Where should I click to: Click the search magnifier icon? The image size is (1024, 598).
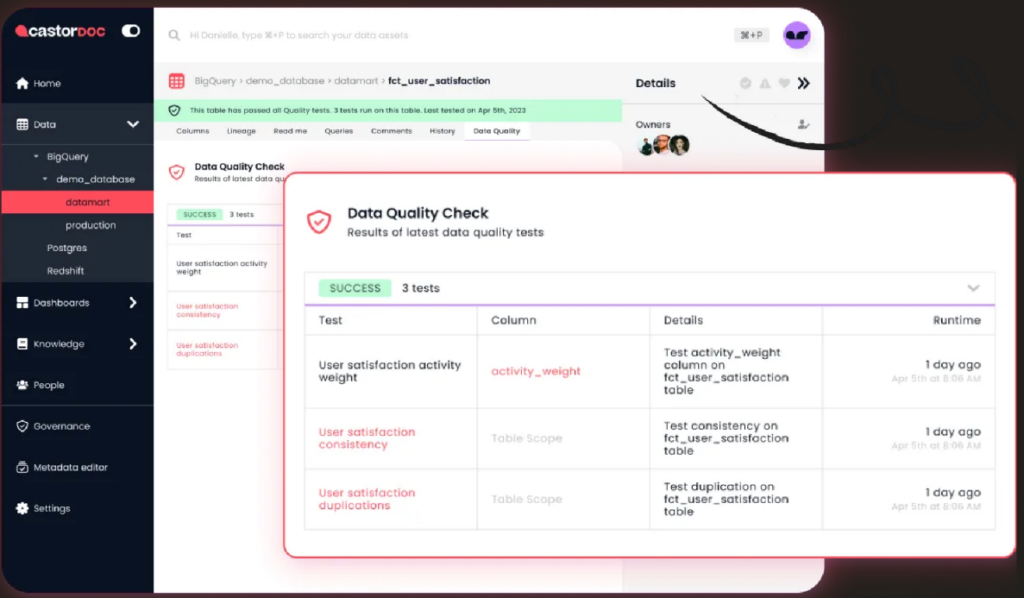pyautogui.click(x=174, y=35)
